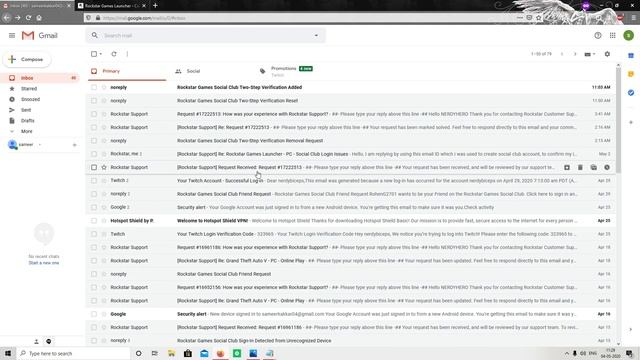This screenshot has height=360, width=640.
Task: Open Google Security alert email from Apr 16
Action: (351, 314)
